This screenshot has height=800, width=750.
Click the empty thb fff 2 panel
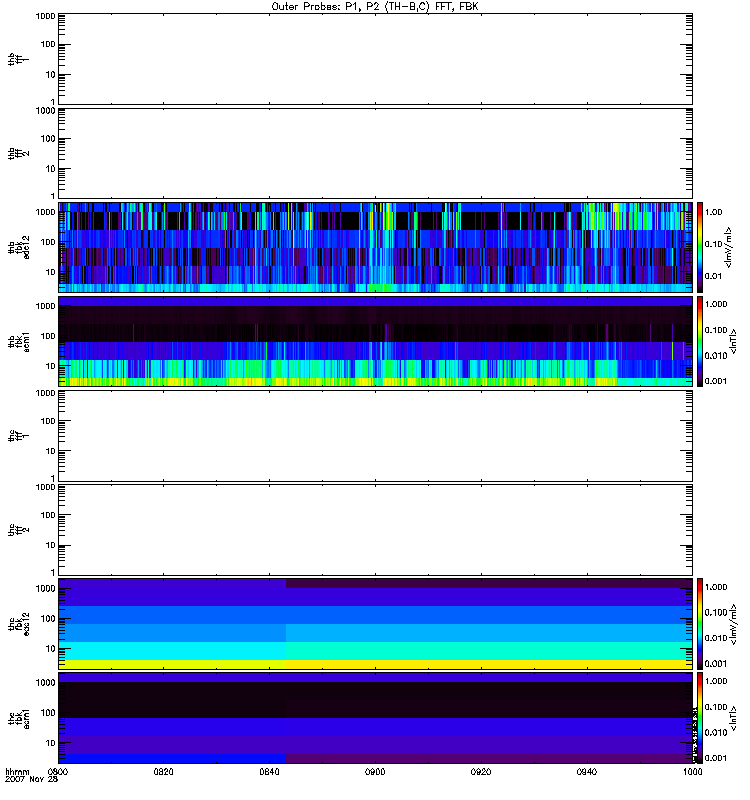pos(375,152)
